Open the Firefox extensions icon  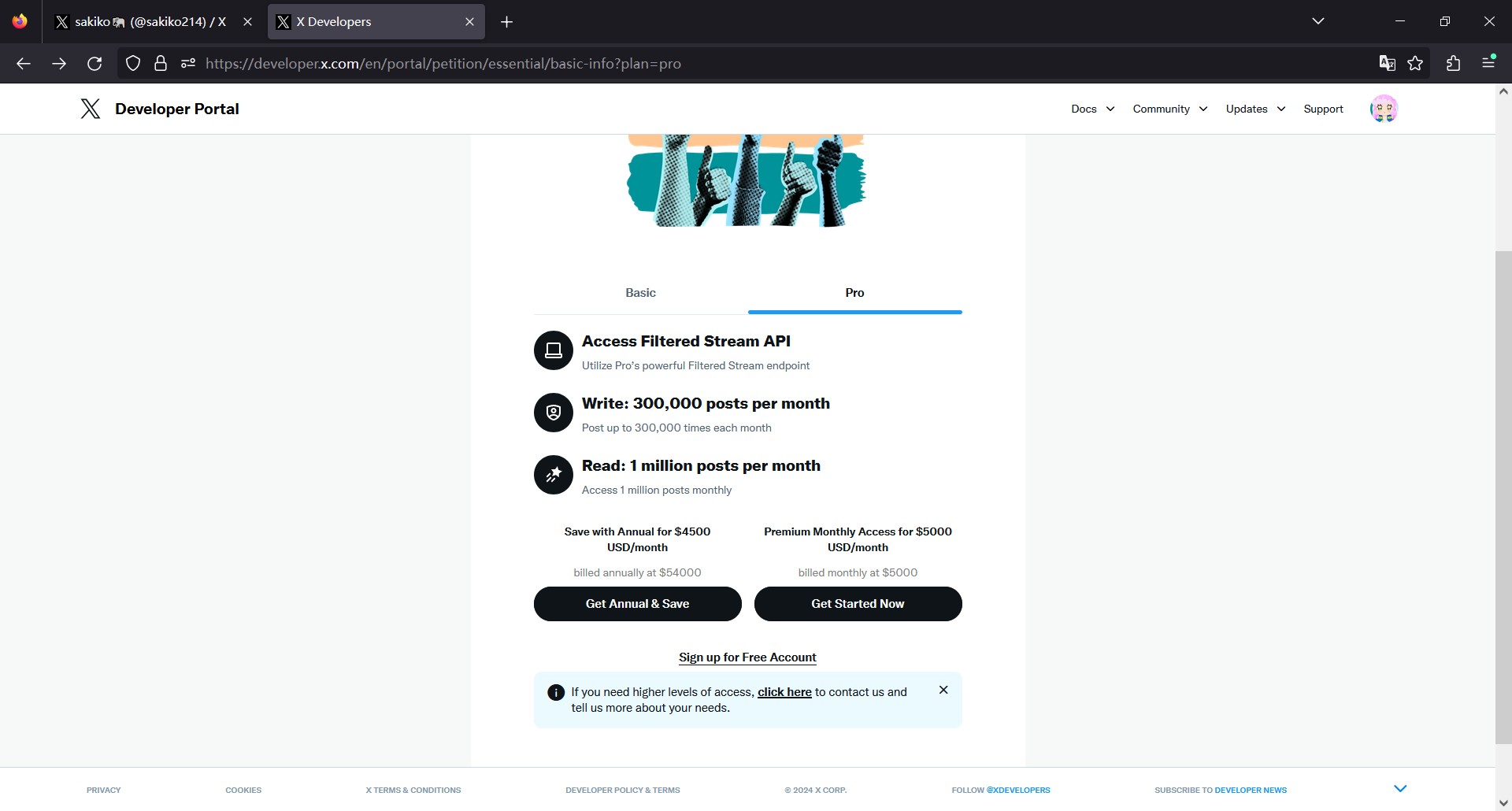[x=1453, y=64]
